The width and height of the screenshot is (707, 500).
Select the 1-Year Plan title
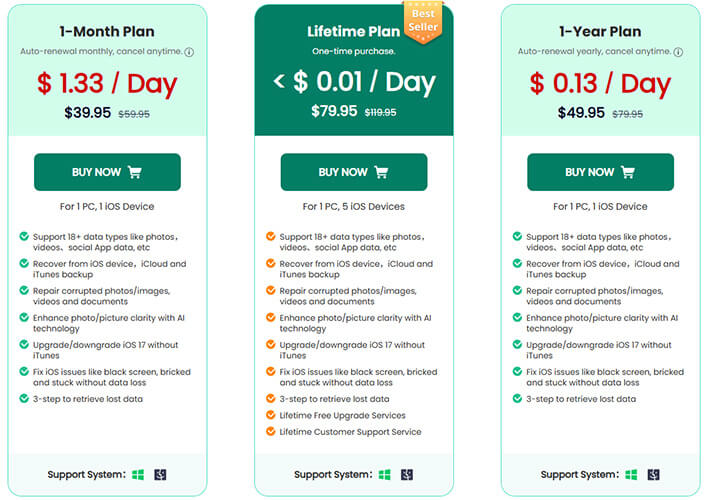tap(600, 32)
